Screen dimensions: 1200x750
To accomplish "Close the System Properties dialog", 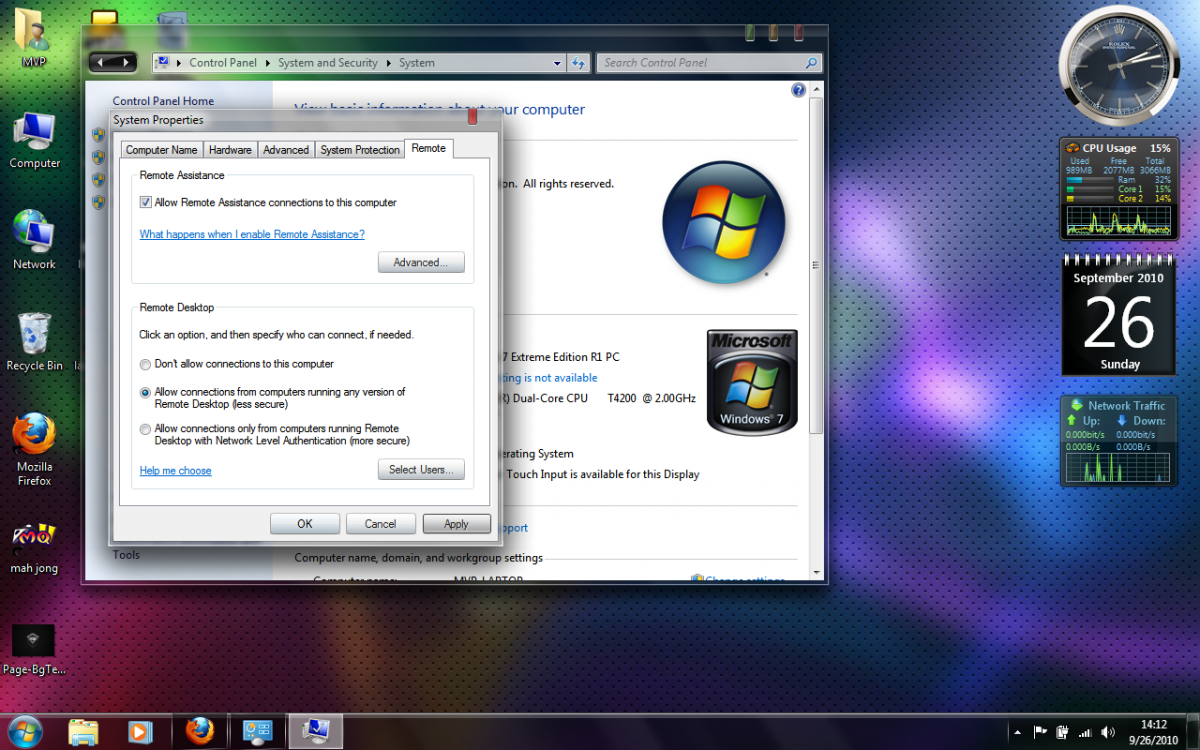I will [472, 118].
